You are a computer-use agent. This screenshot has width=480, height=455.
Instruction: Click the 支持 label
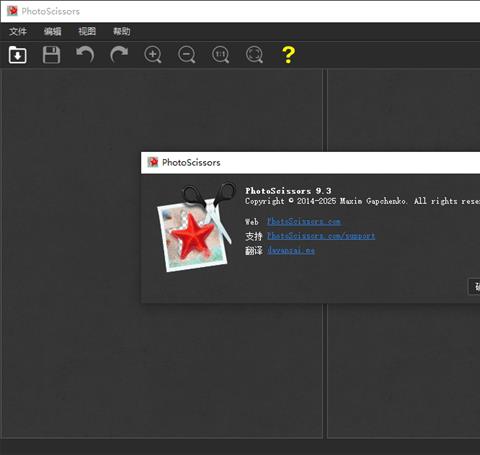[x=254, y=236]
